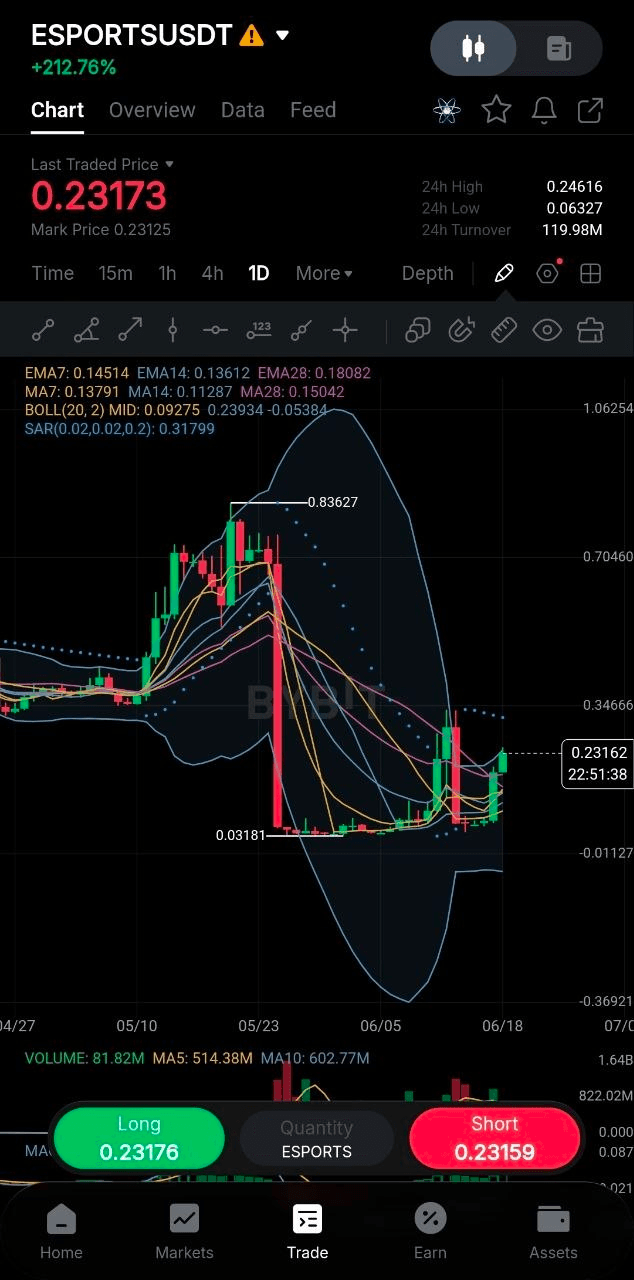The height and width of the screenshot is (1280, 634).
Task: Tap the yellow warning triangle icon
Action: (x=252, y=36)
